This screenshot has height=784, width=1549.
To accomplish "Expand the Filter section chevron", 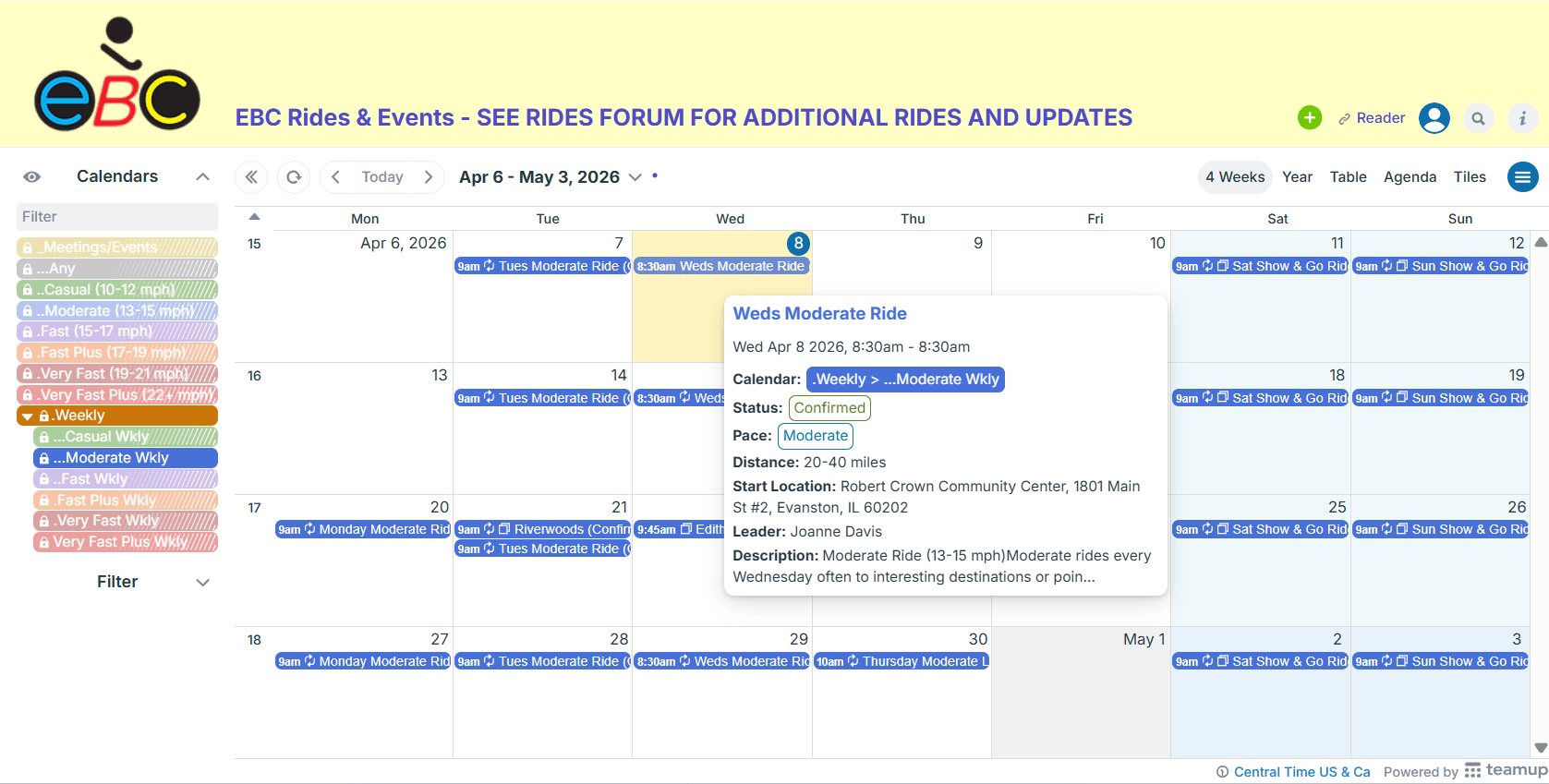I will tap(202, 583).
